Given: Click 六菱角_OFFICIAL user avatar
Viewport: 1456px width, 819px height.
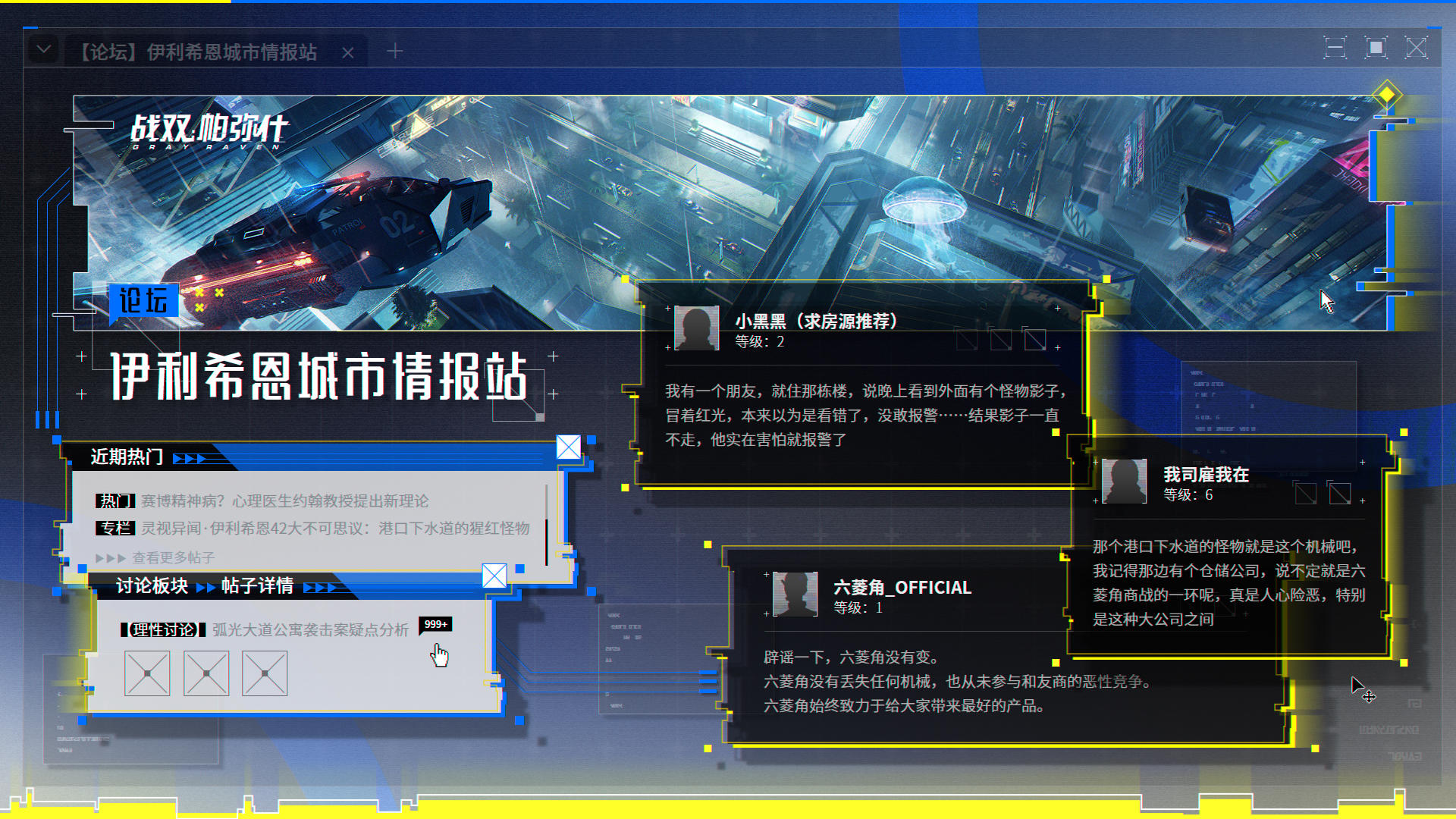Looking at the screenshot, I should click(795, 594).
